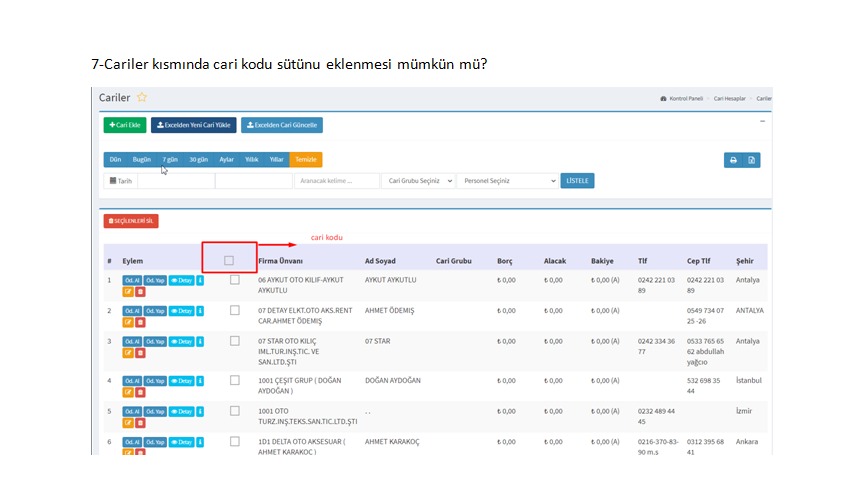Open the Cari Grubu Seçiniz dropdown

pos(420,181)
